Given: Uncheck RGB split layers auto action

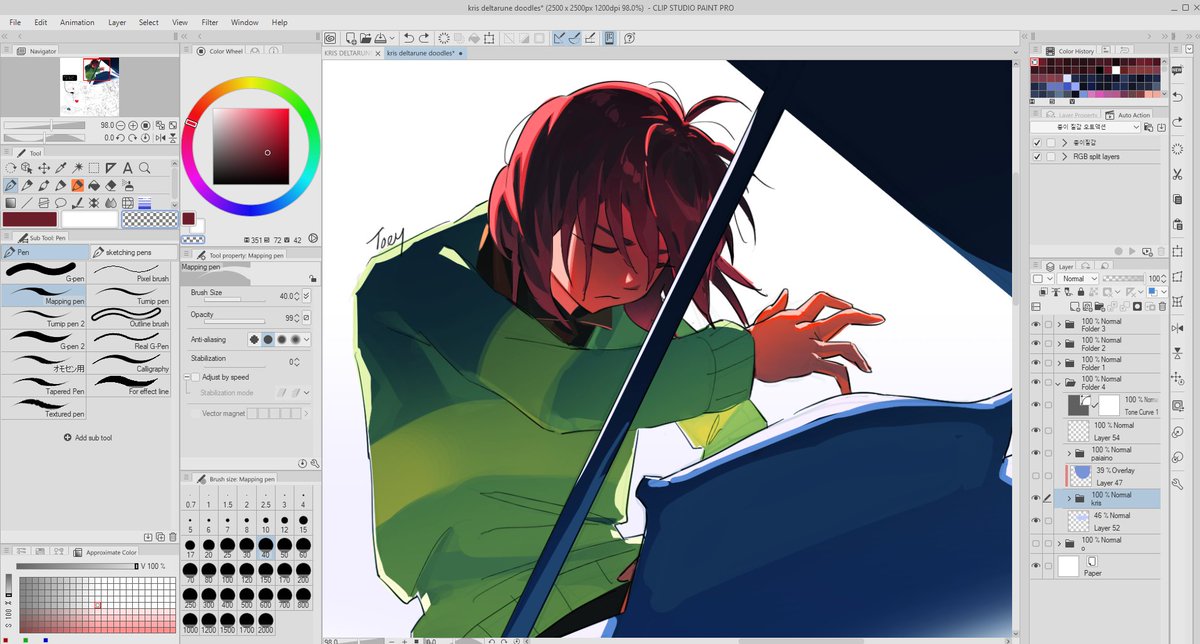Looking at the screenshot, I should (x=1037, y=156).
